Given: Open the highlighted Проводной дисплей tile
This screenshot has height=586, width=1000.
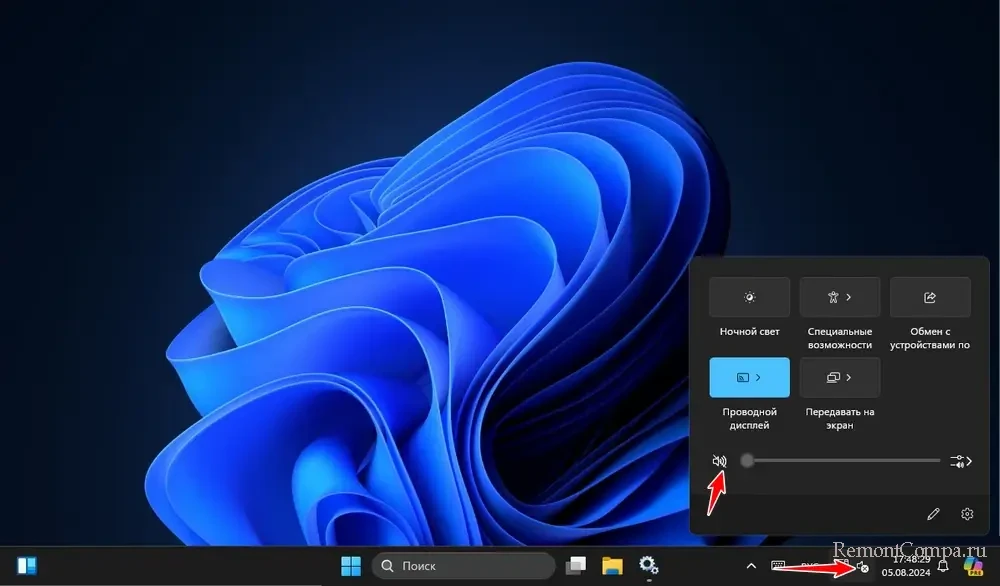Looking at the screenshot, I should click(749, 377).
